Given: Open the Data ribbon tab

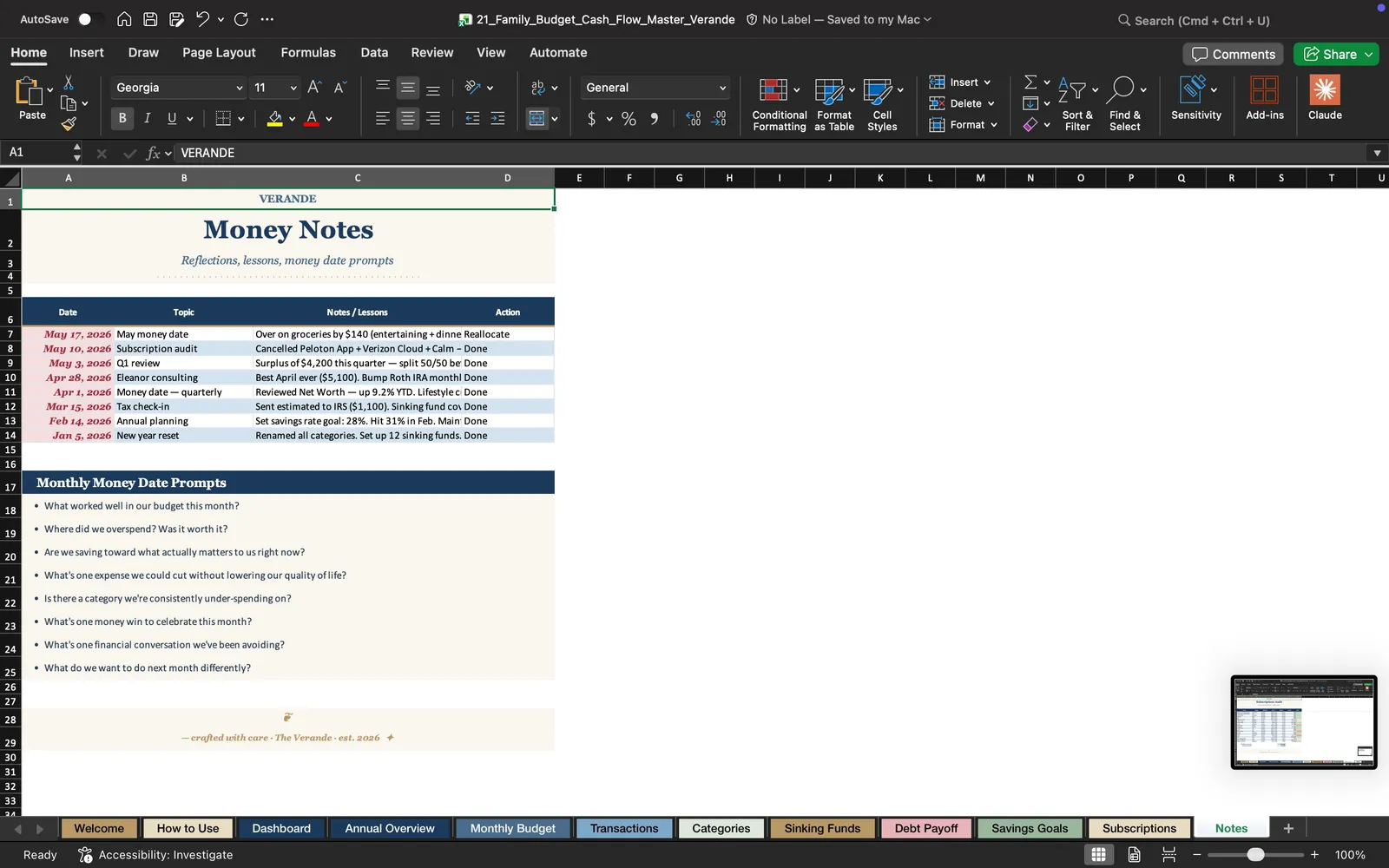Looking at the screenshot, I should pos(374,52).
